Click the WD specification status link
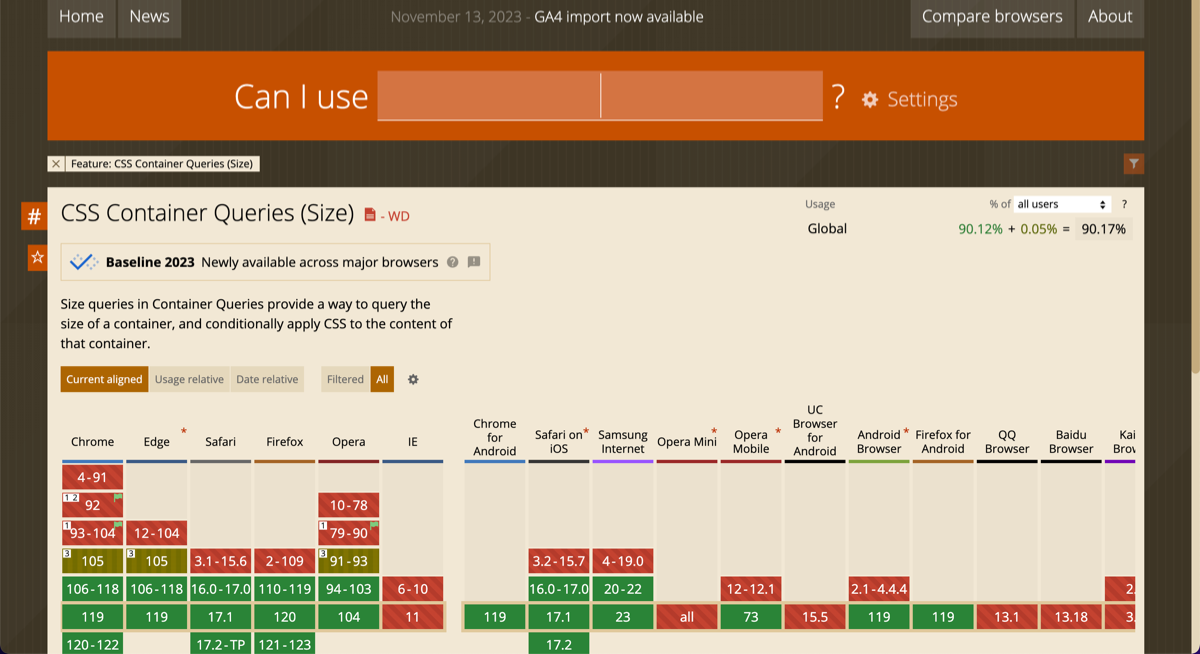The width and height of the screenshot is (1200, 654). 398,214
